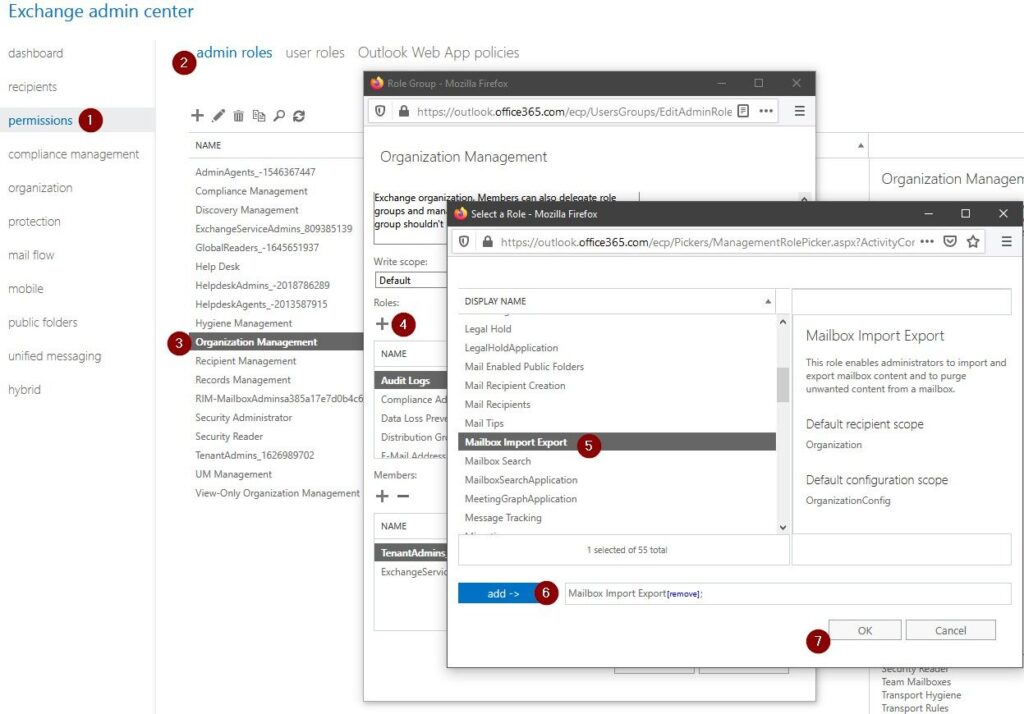Screen dimensions: 1024x714
Task: Click the OK button in role picker
Action: pyautogui.click(x=865, y=630)
